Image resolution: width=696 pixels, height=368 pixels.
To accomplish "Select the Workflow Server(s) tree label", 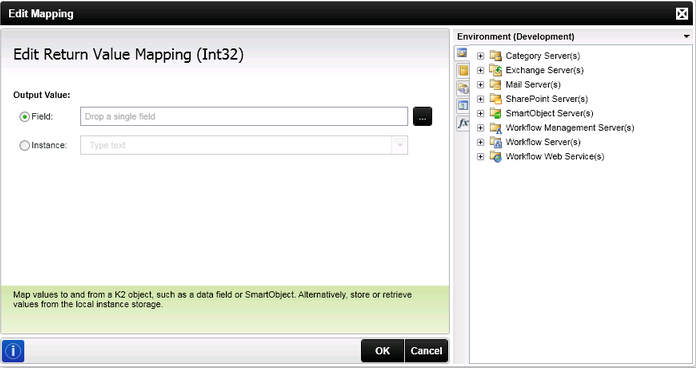I will pyautogui.click(x=543, y=142).
